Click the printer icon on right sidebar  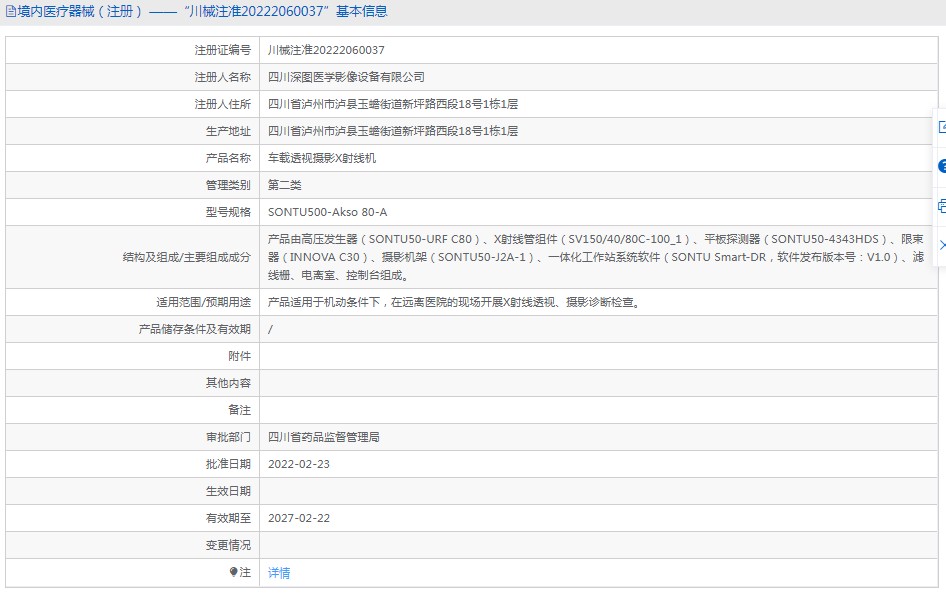coord(942,206)
